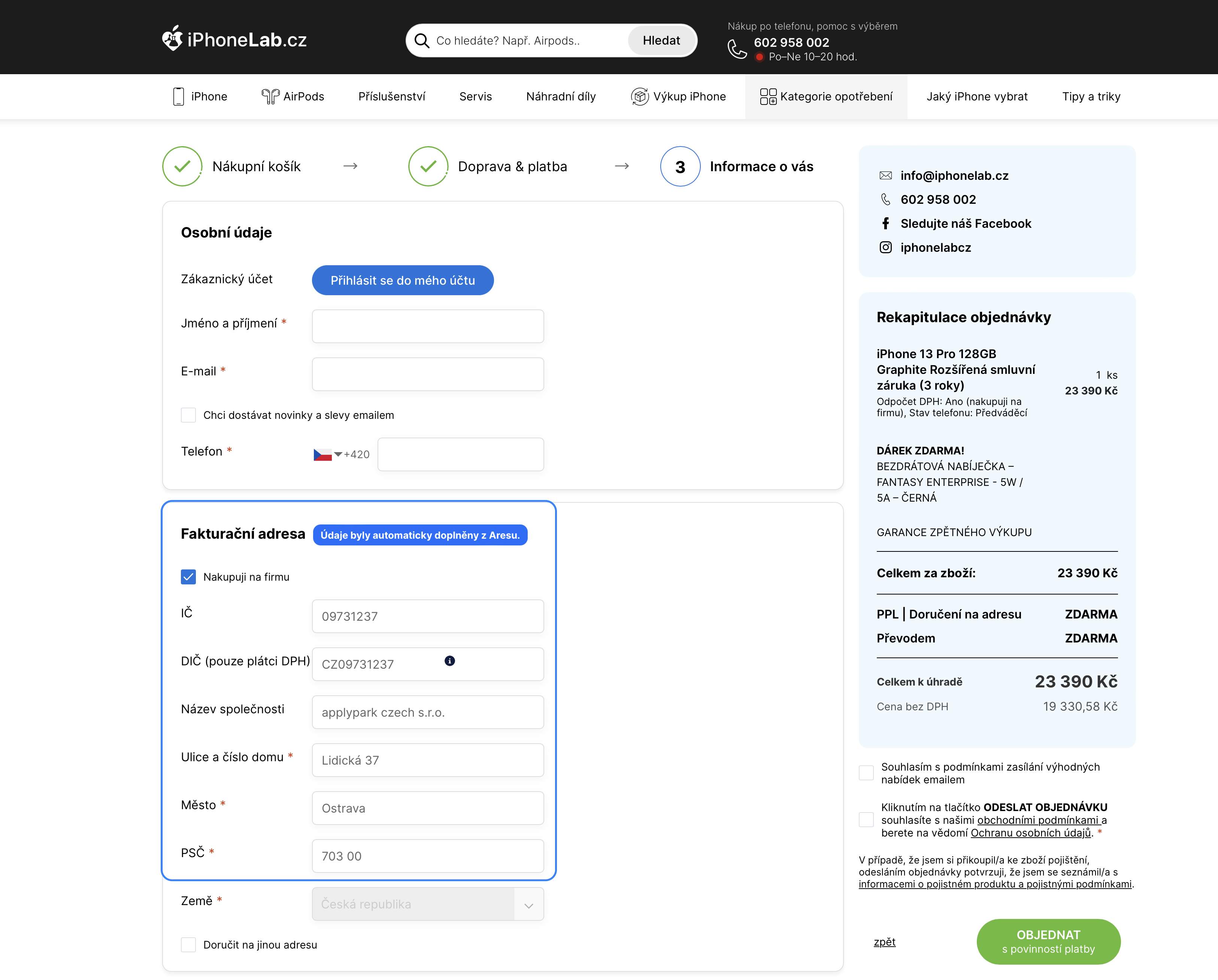Open Ochranu osobních údajů link
This screenshot has height=980, width=1218.
pos(1031,832)
